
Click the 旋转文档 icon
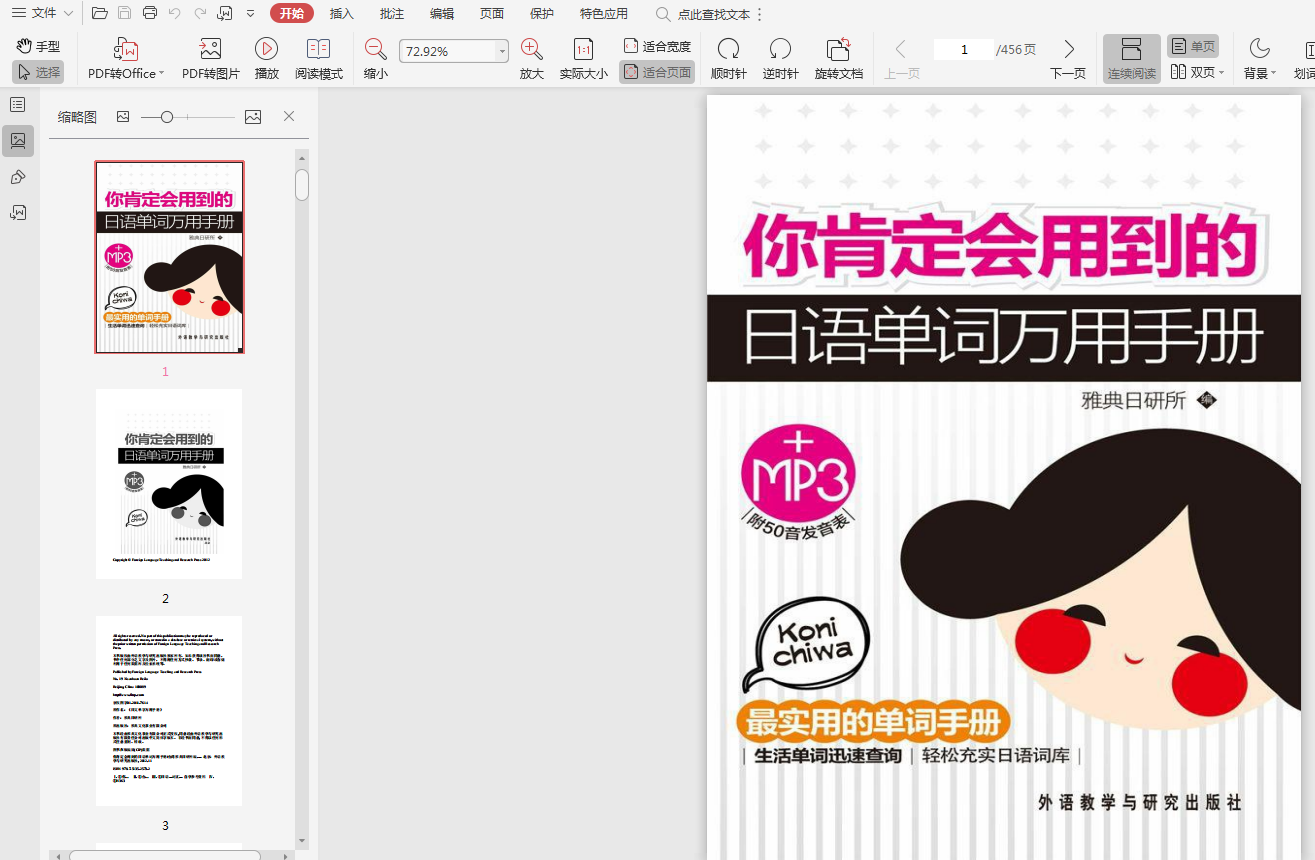[x=838, y=50]
